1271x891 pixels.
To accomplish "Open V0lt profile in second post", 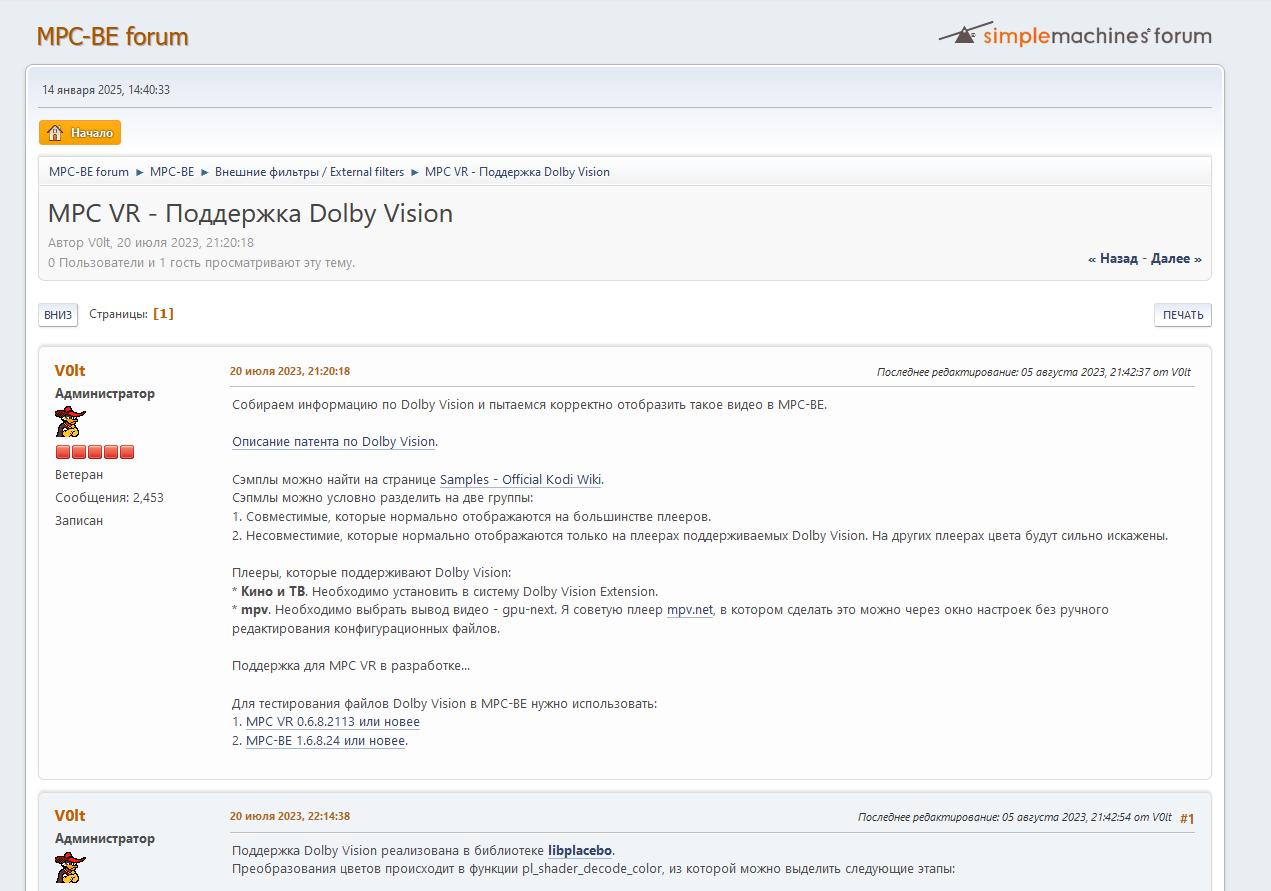I will coord(70,816).
